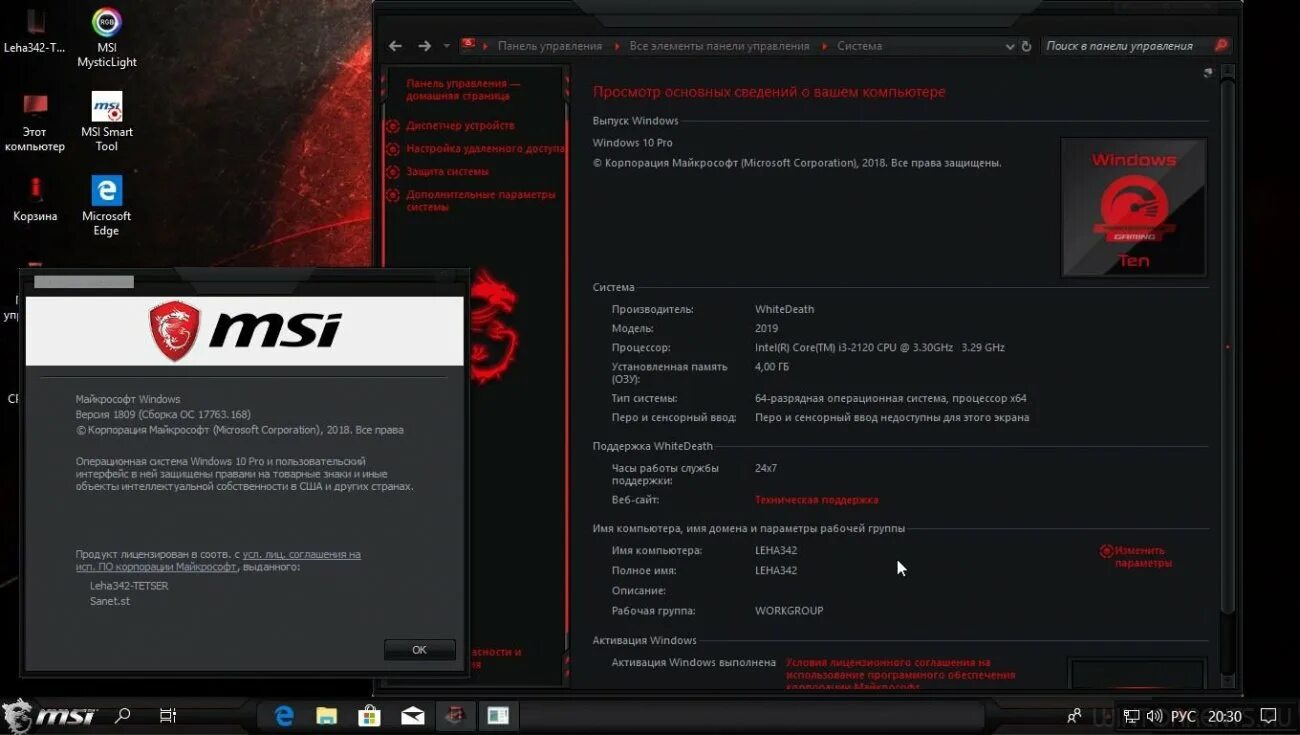Click the Intel Core i3-2120 processor text
Viewport: 1300px width, 735px height.
coord(880,348)
